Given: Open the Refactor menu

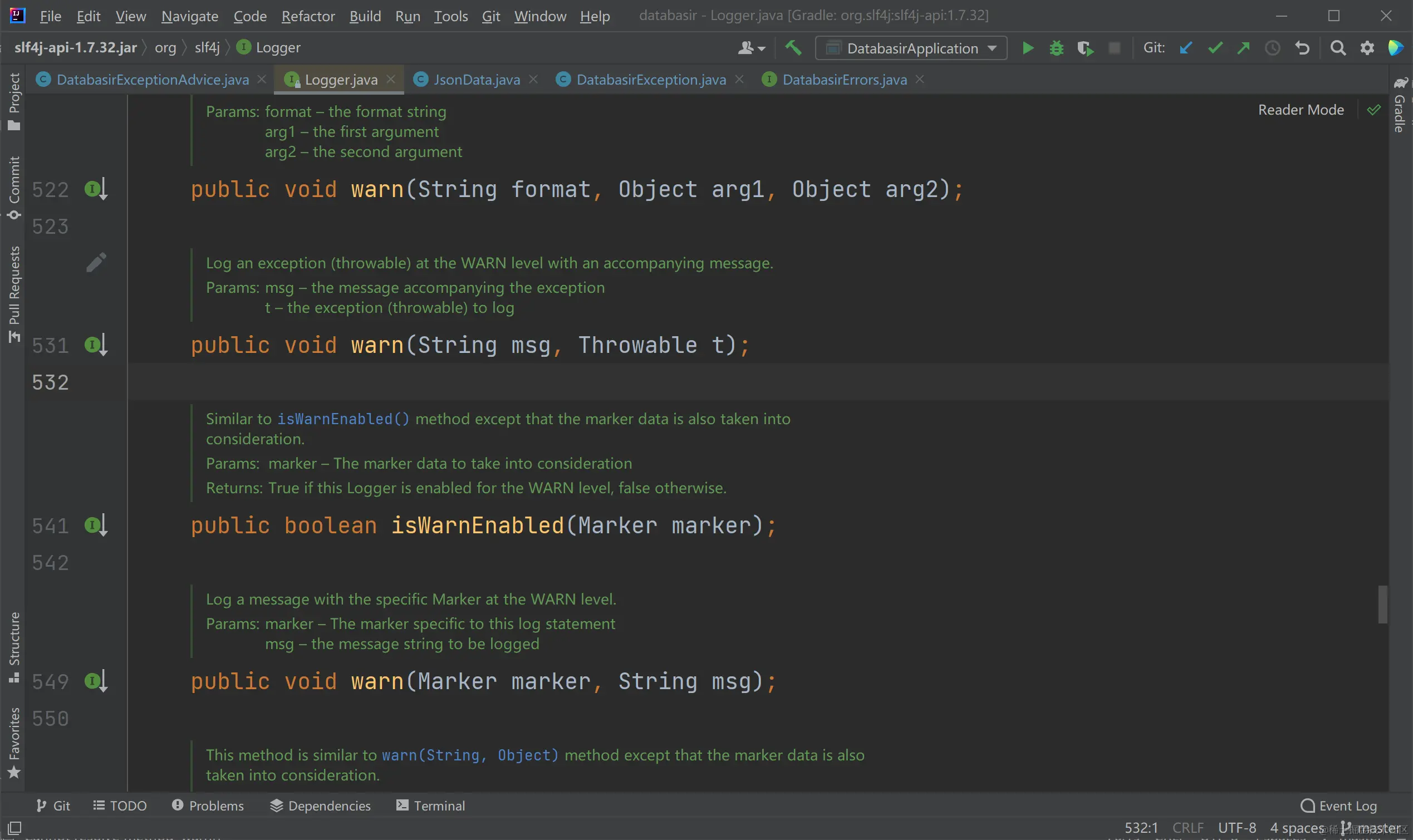Looking at the screenshot, I should coord(308,16).
